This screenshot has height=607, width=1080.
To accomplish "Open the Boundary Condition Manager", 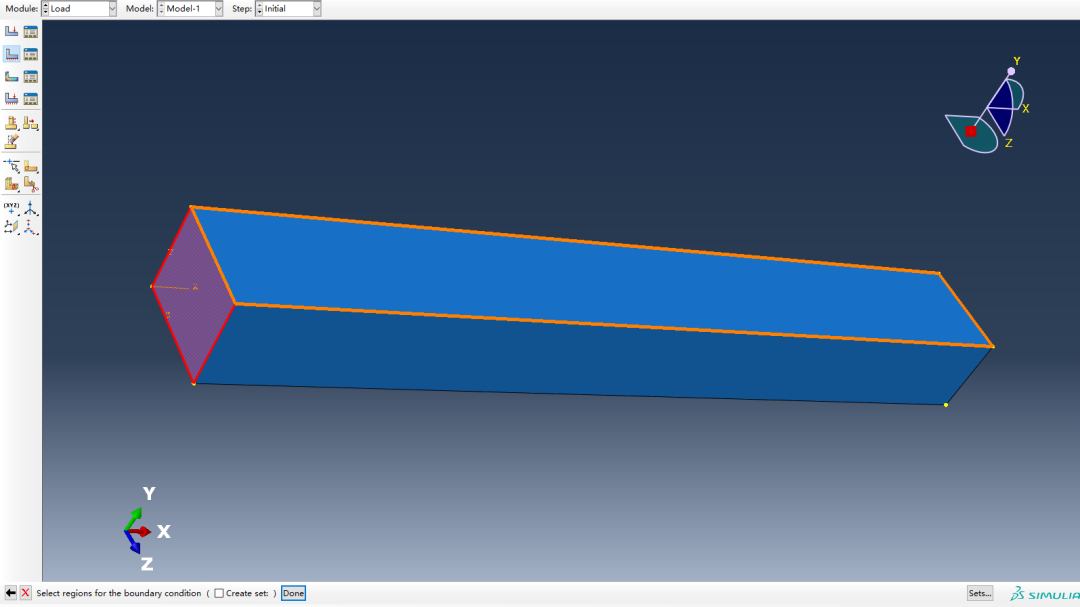I will [30, 54].
